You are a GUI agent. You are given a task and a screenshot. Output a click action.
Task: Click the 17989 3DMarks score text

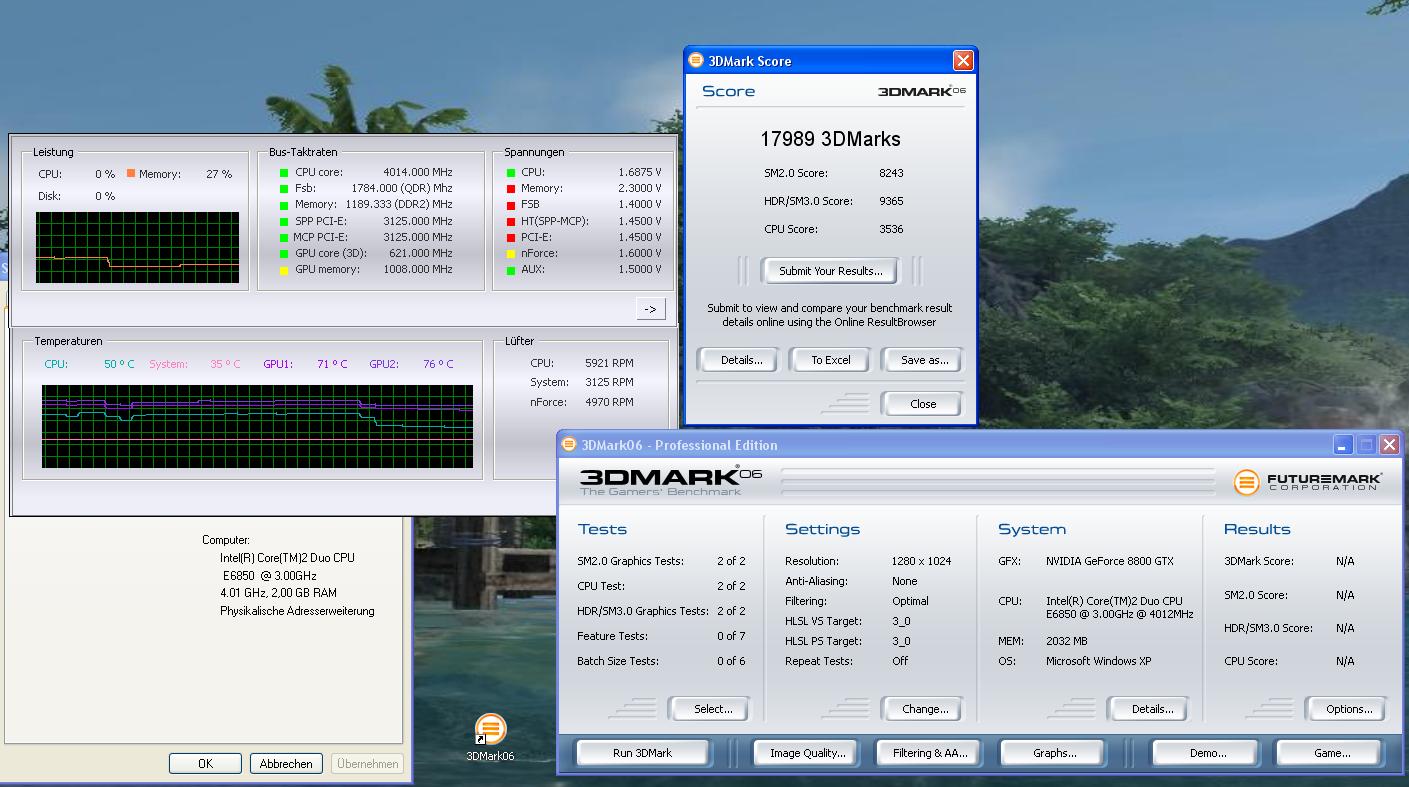tap(830, 139)
